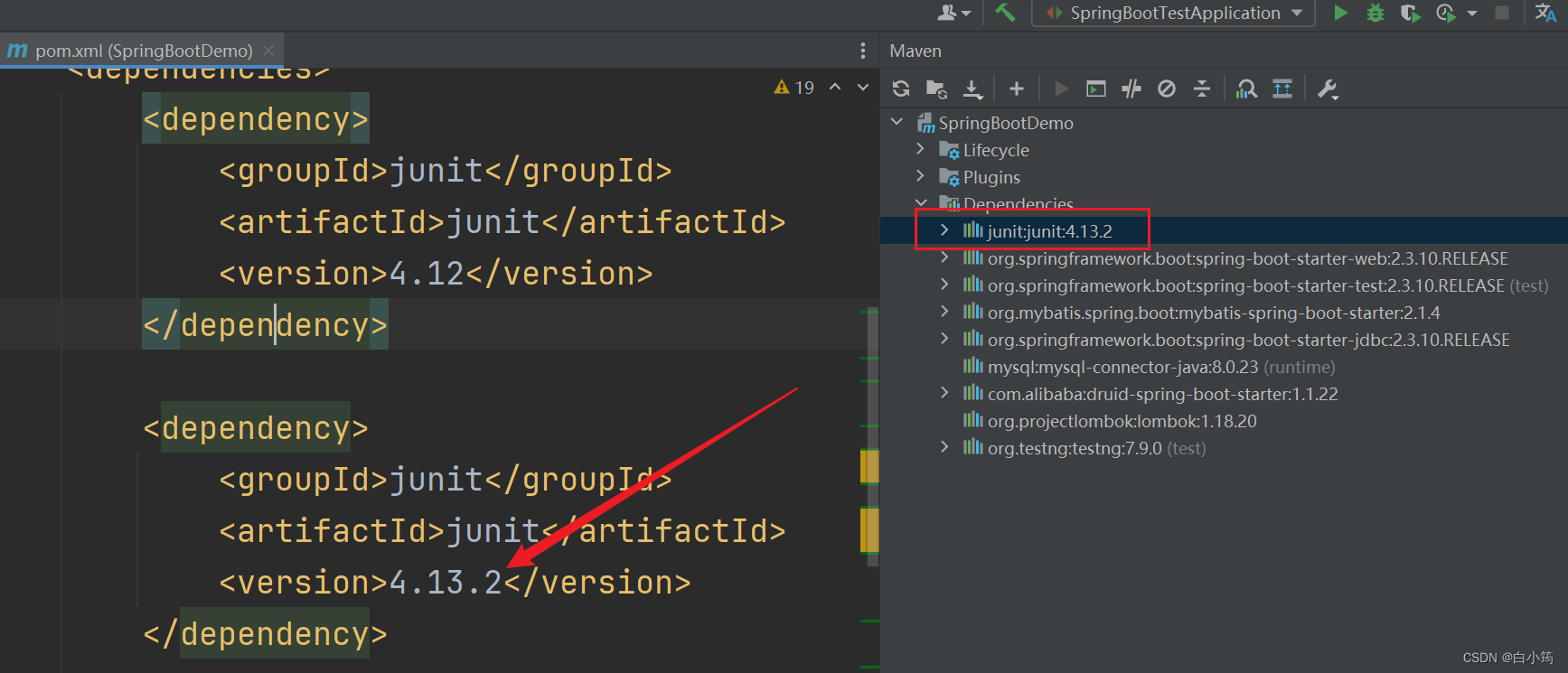Click second junit artifactId line
The image size is (1568, 673).
(502, 530)
